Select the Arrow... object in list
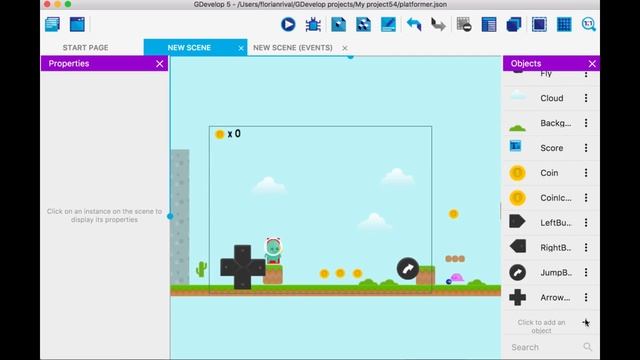This screenshot has width=640, height=360. coord(551,297)
